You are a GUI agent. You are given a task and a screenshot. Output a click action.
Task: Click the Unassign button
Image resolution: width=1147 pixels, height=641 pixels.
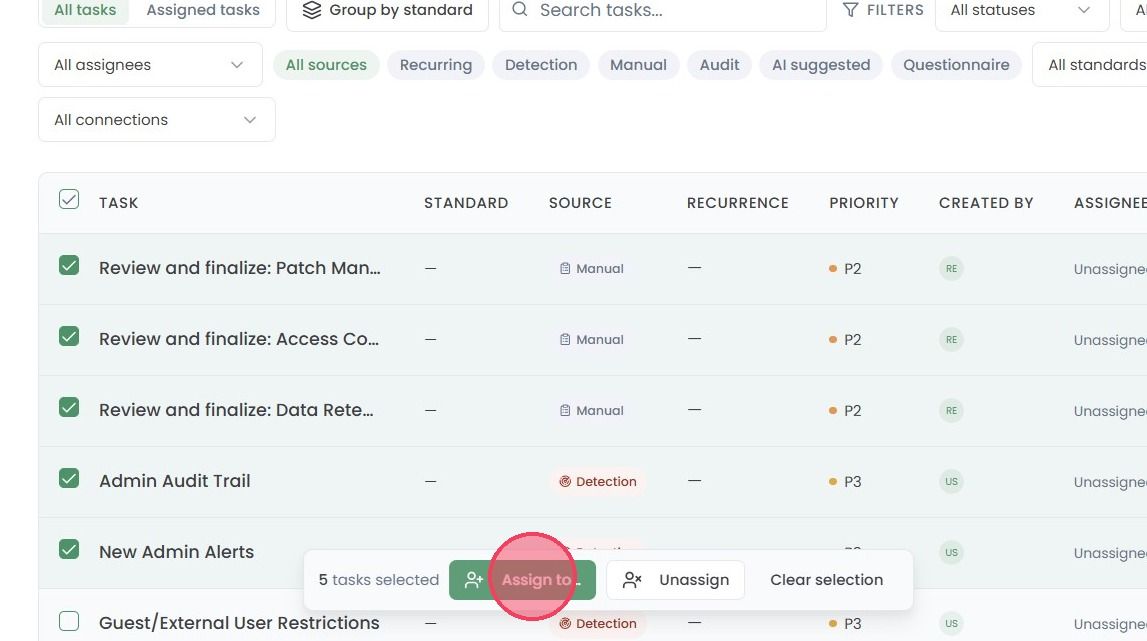click(x=676, y=580)
